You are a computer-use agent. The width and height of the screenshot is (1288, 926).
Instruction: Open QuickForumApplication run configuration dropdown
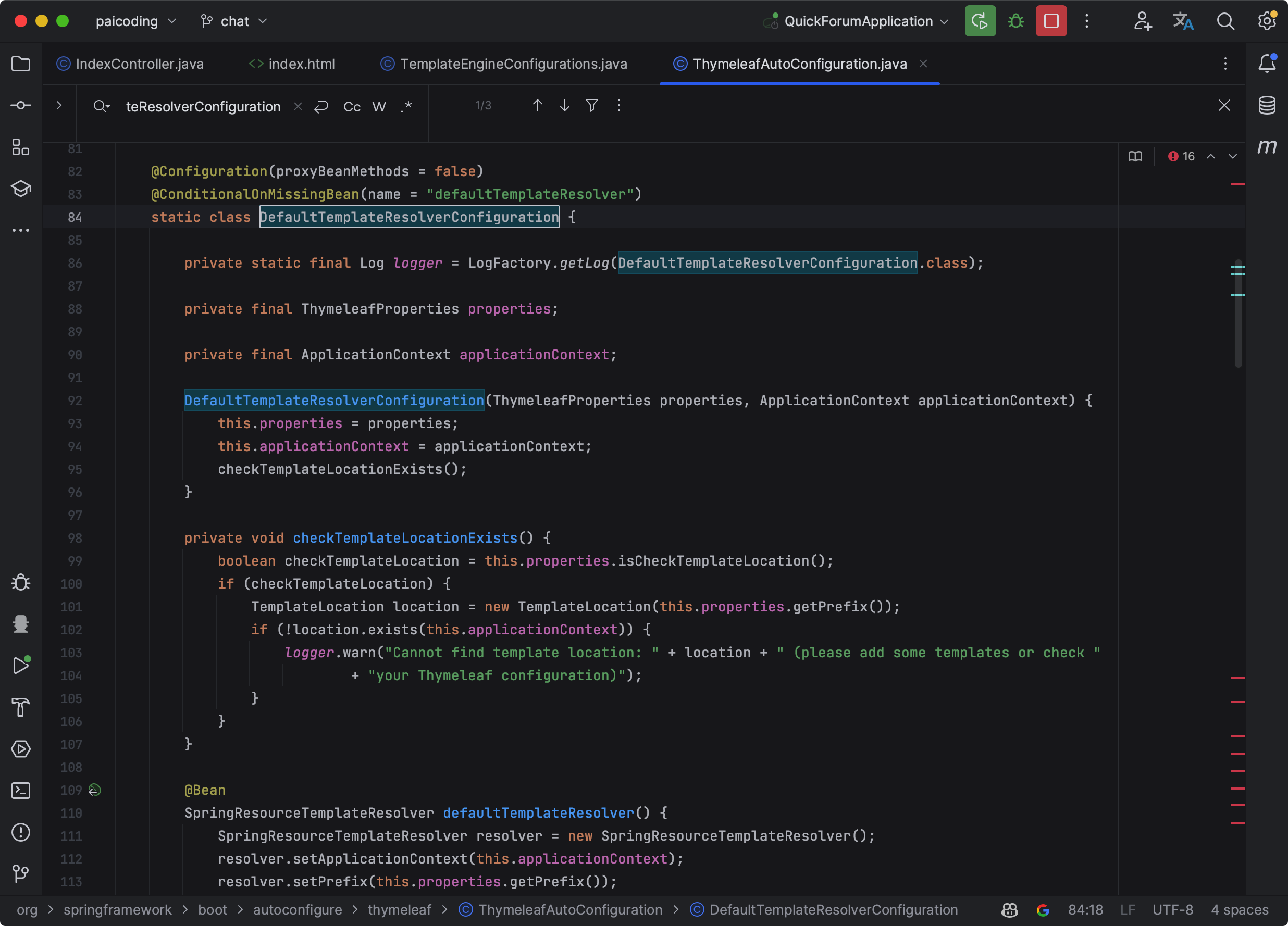(858, 21)
